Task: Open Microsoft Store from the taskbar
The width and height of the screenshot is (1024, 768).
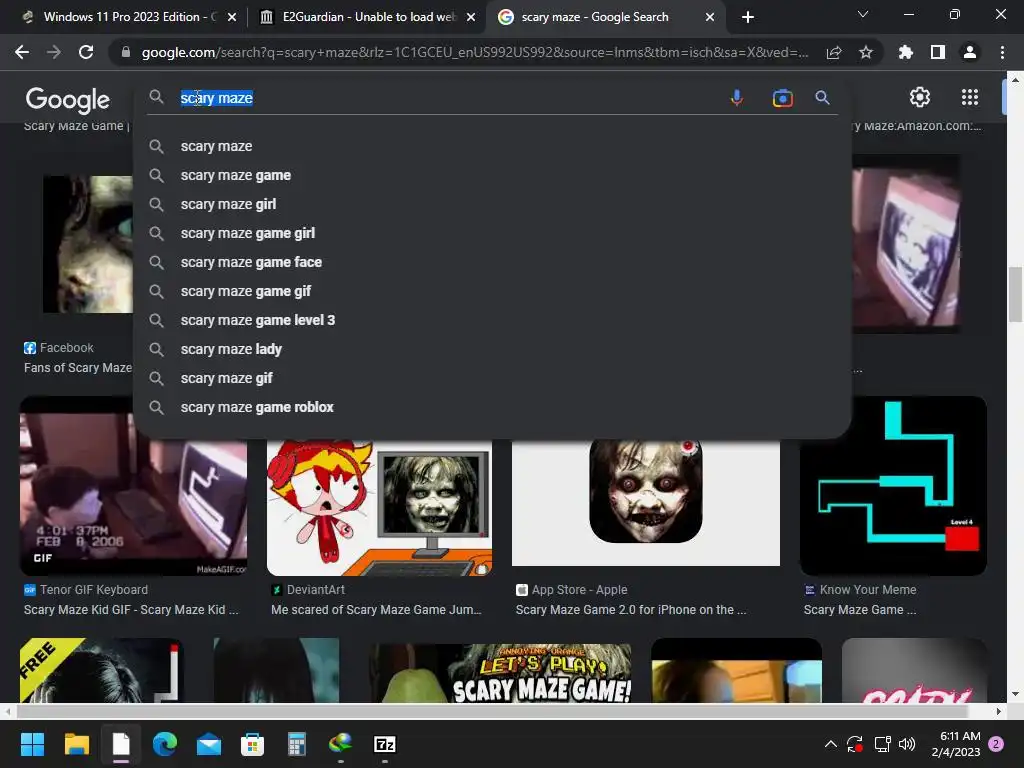Action: 252,744
